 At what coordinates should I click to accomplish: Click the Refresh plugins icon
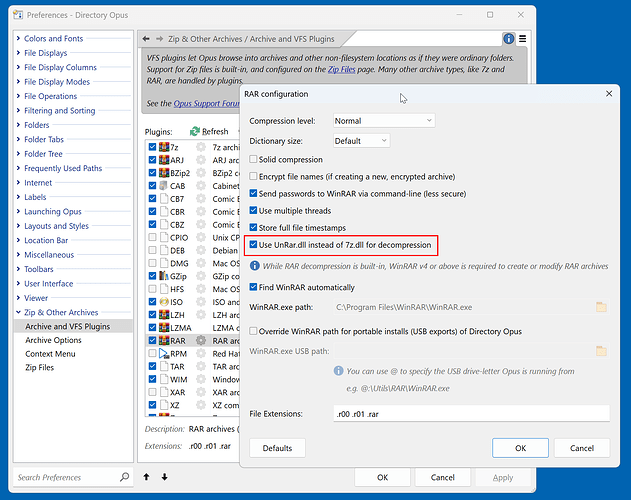click(x=195, y=131)
